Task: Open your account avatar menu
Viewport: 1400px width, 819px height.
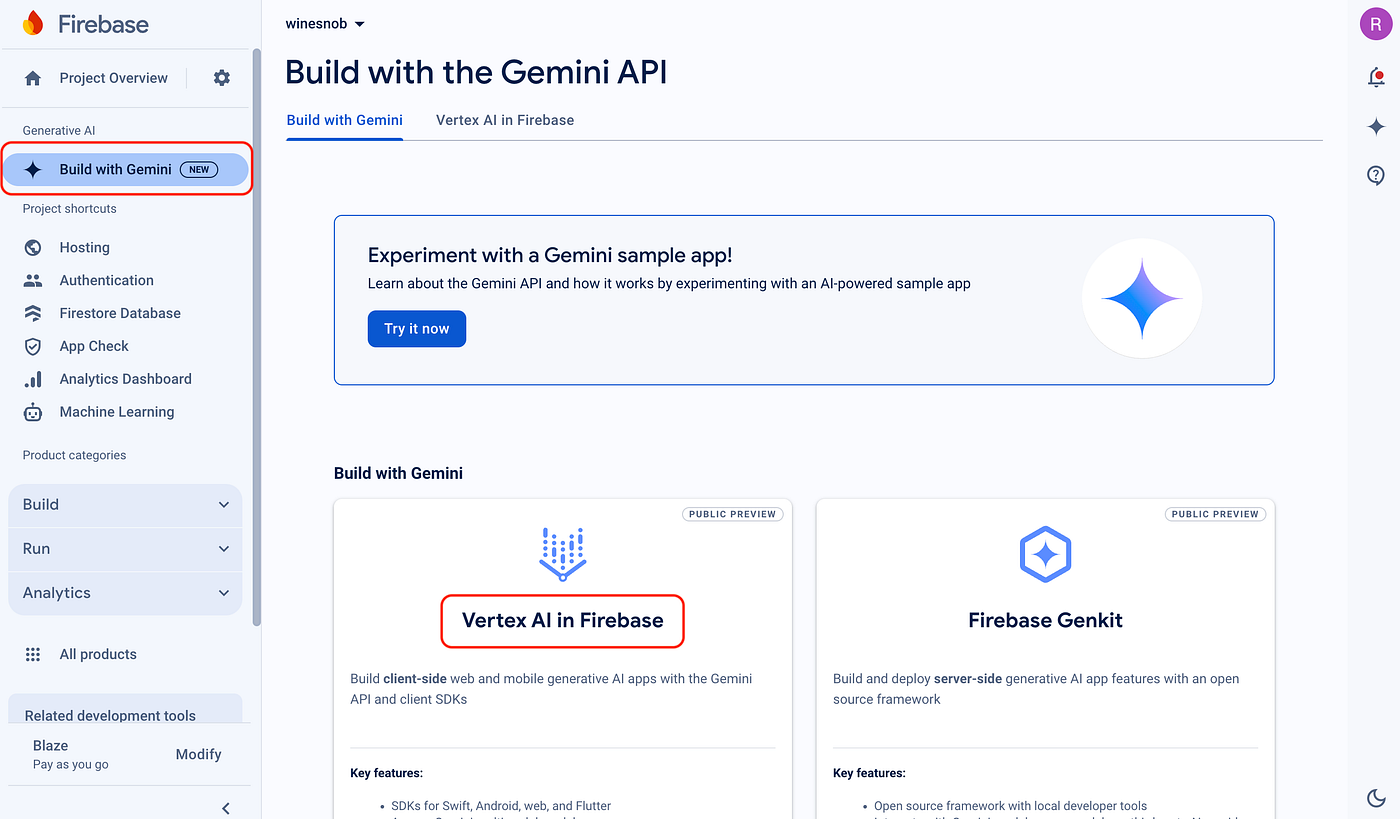Action: tap(1375, 23)
